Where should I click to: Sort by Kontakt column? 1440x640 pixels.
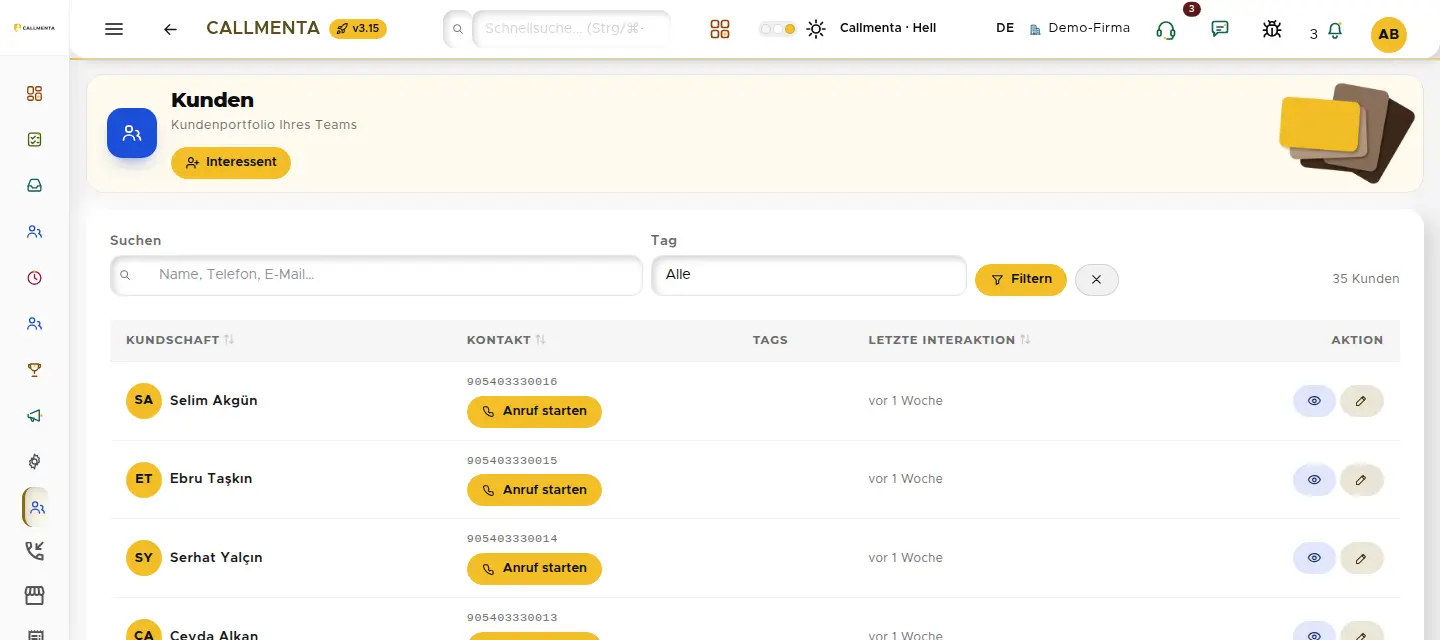coord(506,340)
